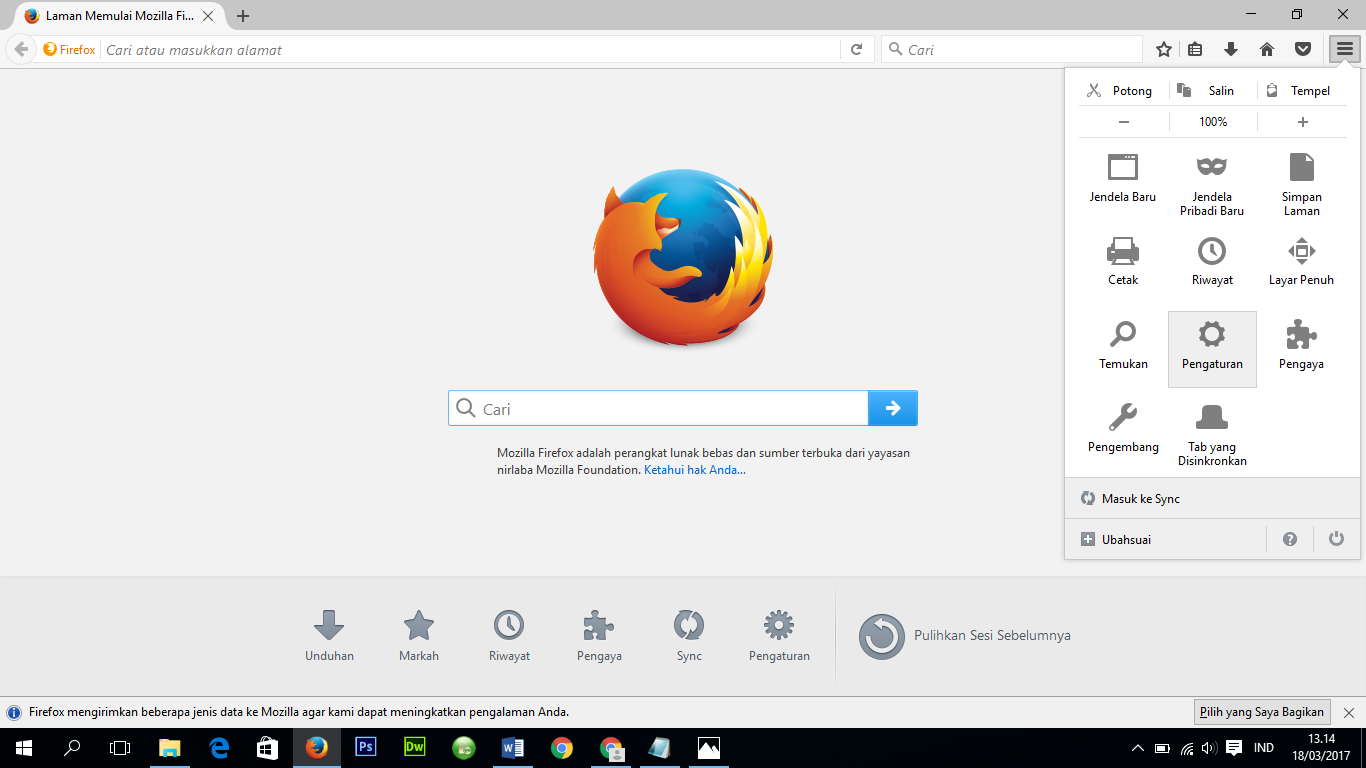
Task: Open Photoshop from the taskbar
Action: coord(366,747)
